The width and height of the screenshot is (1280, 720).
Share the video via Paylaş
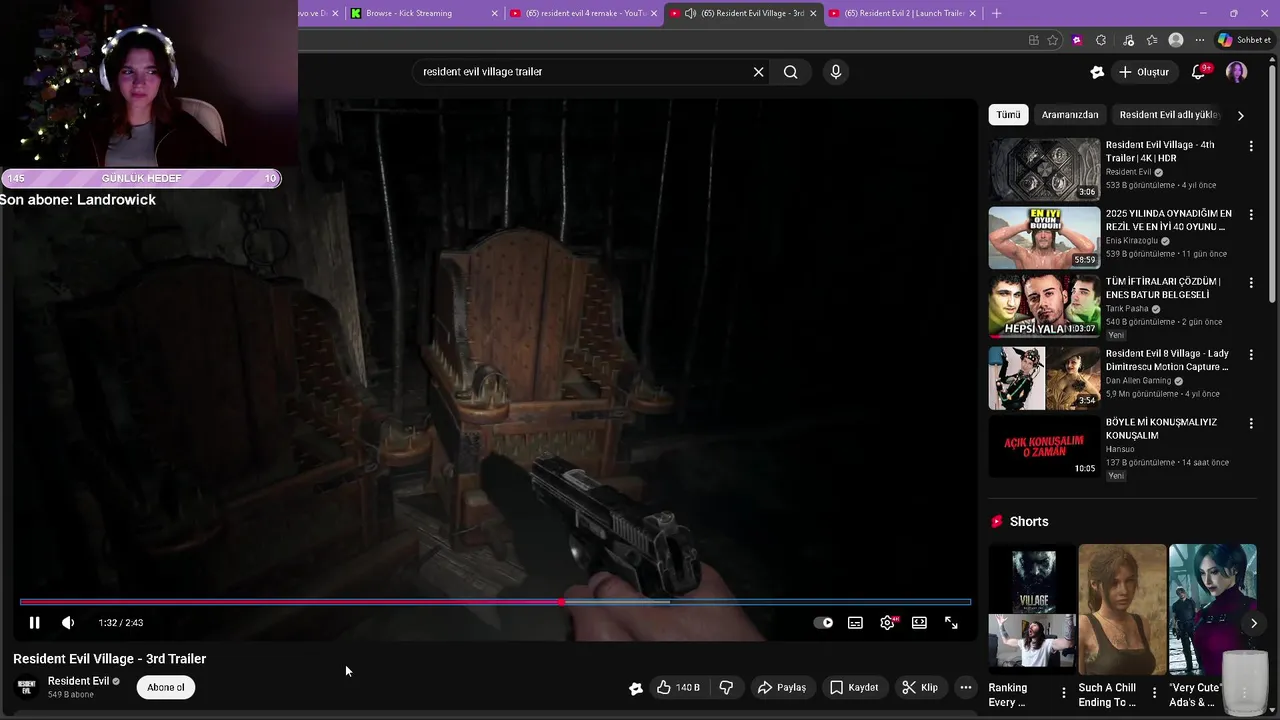tap(781, 687)
